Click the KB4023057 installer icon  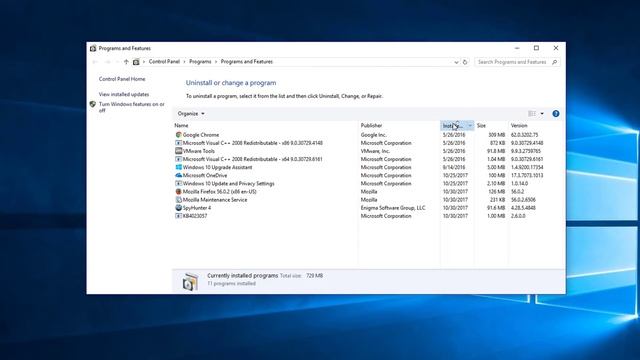[178, 216]
